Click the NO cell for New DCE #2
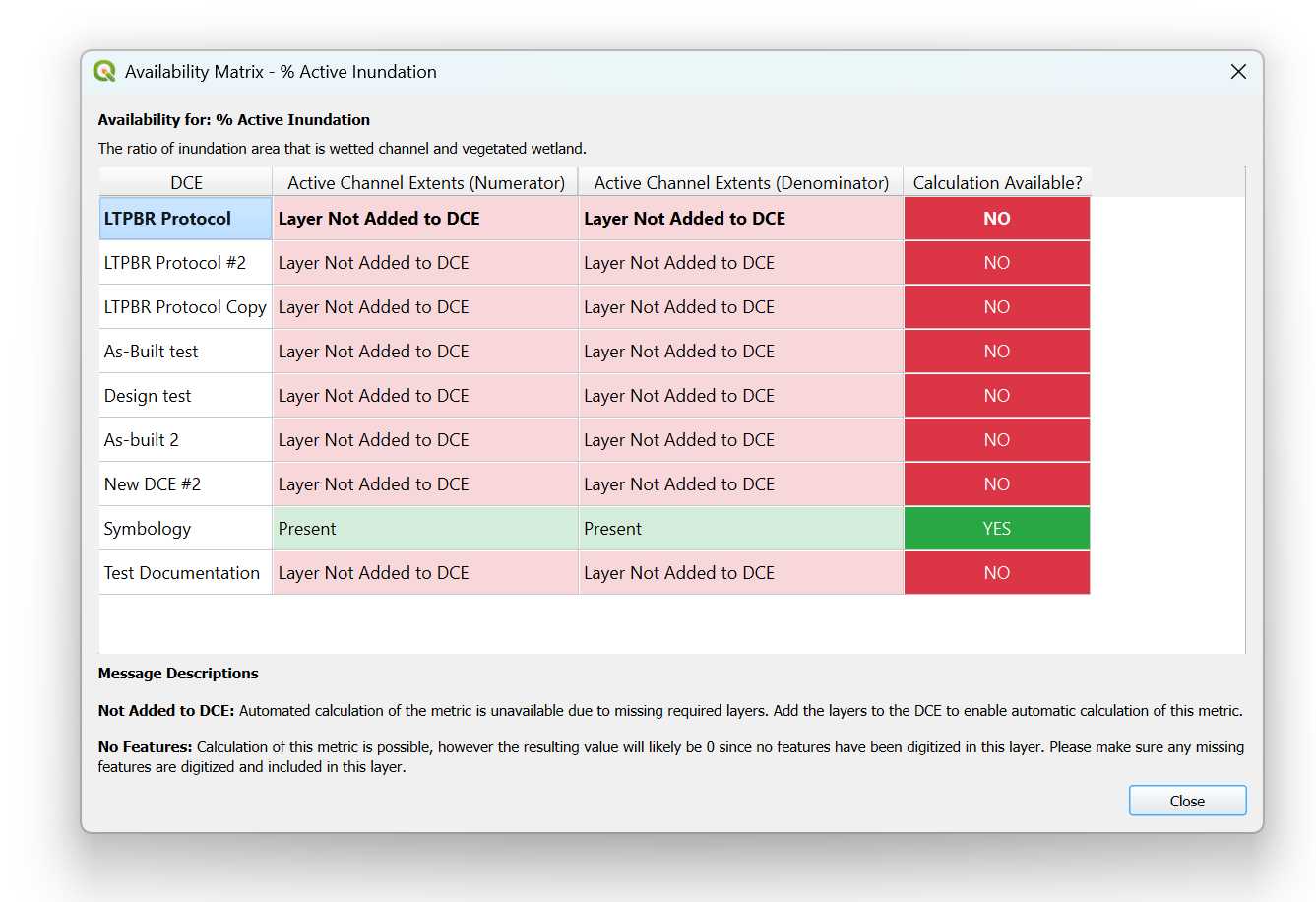Screen dimensions: 1316x902 tap(997, 484)
